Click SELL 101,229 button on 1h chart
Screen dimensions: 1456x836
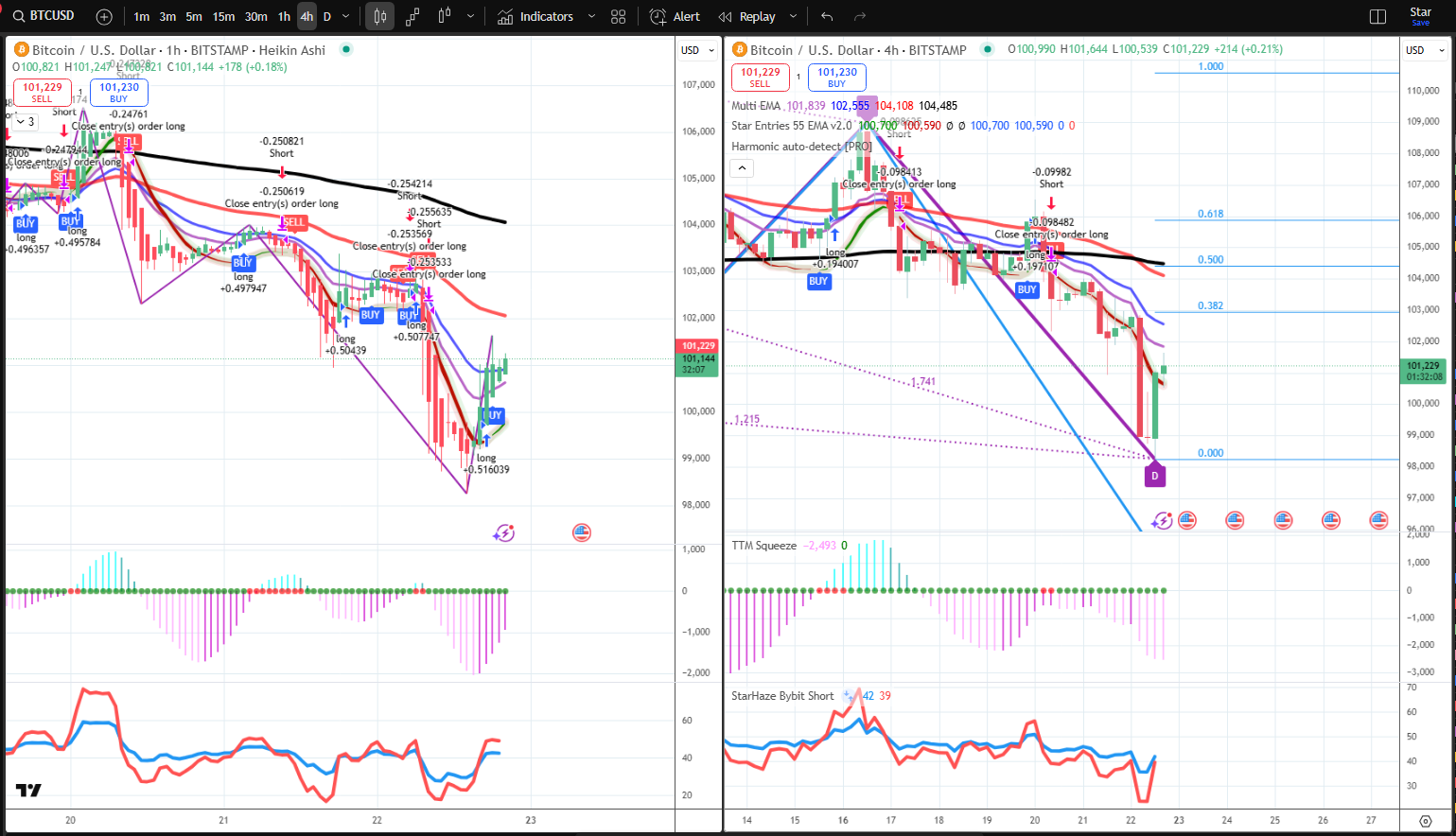tap(43, 92)
